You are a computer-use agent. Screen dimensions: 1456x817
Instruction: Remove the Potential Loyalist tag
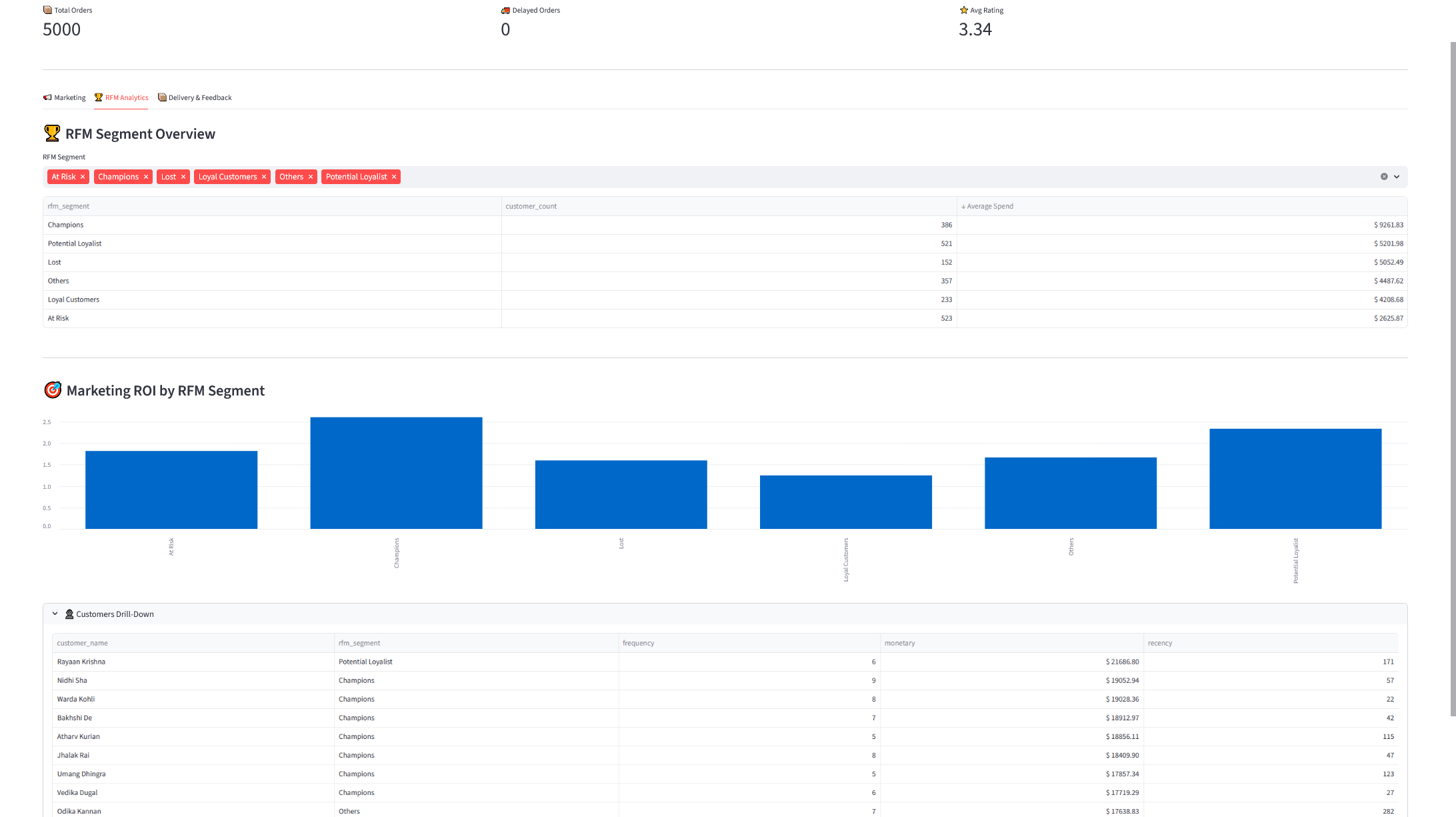point(394,177)
